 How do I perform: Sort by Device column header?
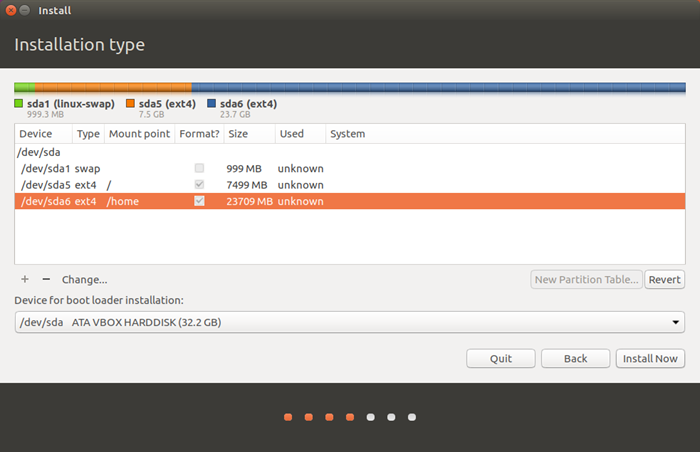[43, 134]
